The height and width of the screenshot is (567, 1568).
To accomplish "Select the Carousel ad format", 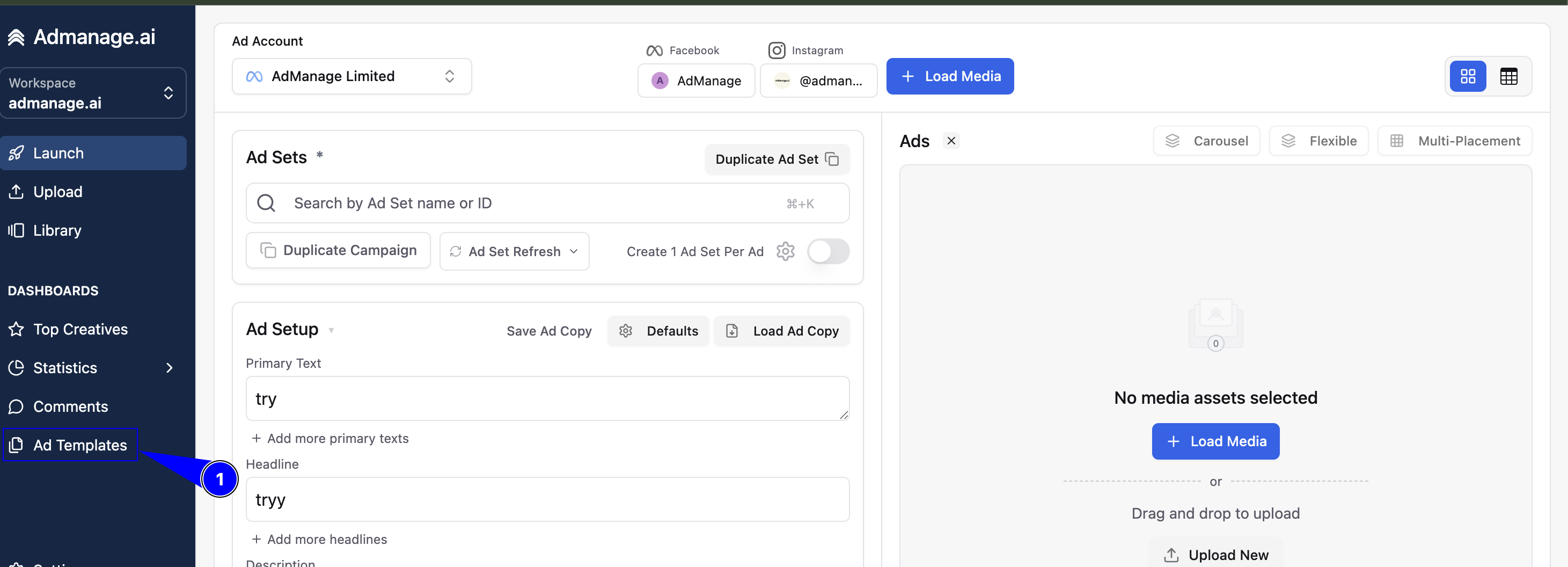I will pos(1206,141).
